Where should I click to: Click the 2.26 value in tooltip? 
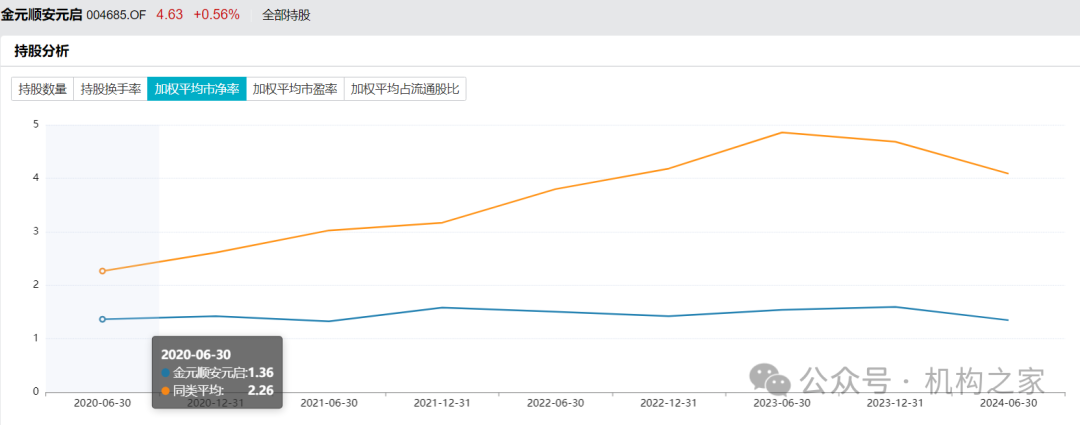pos(261,391)
